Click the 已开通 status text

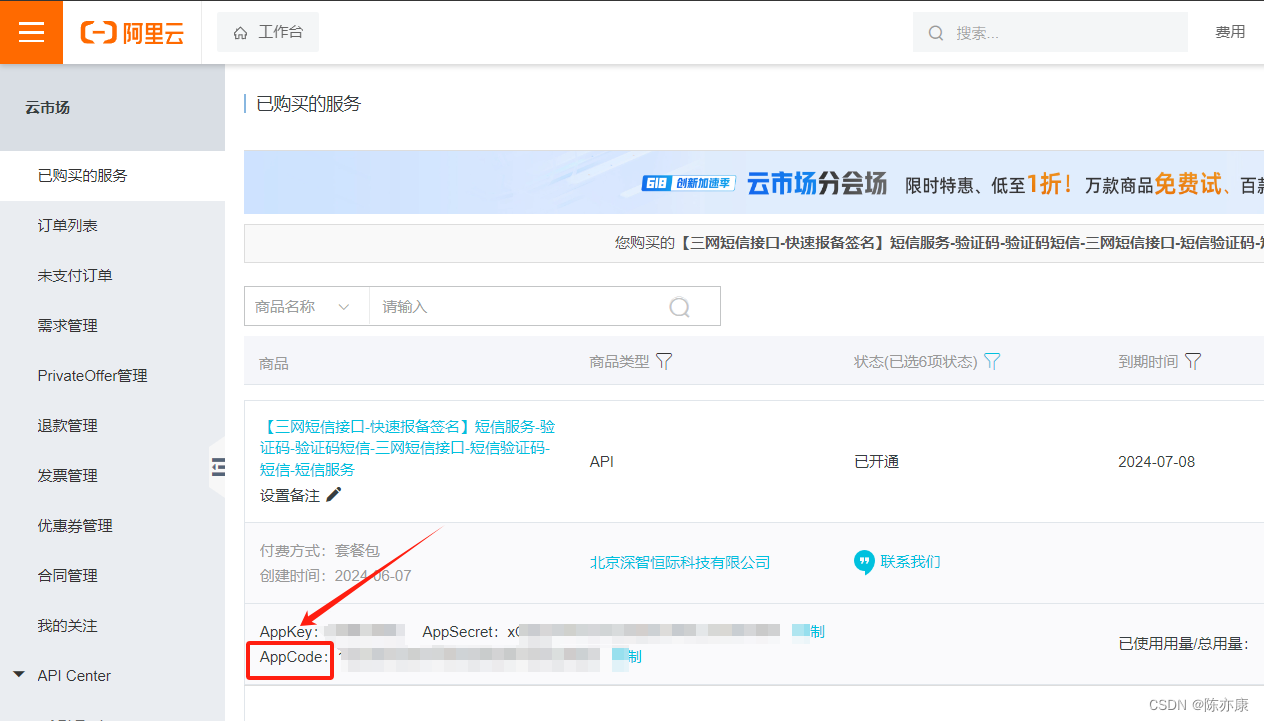pos(877,462)
